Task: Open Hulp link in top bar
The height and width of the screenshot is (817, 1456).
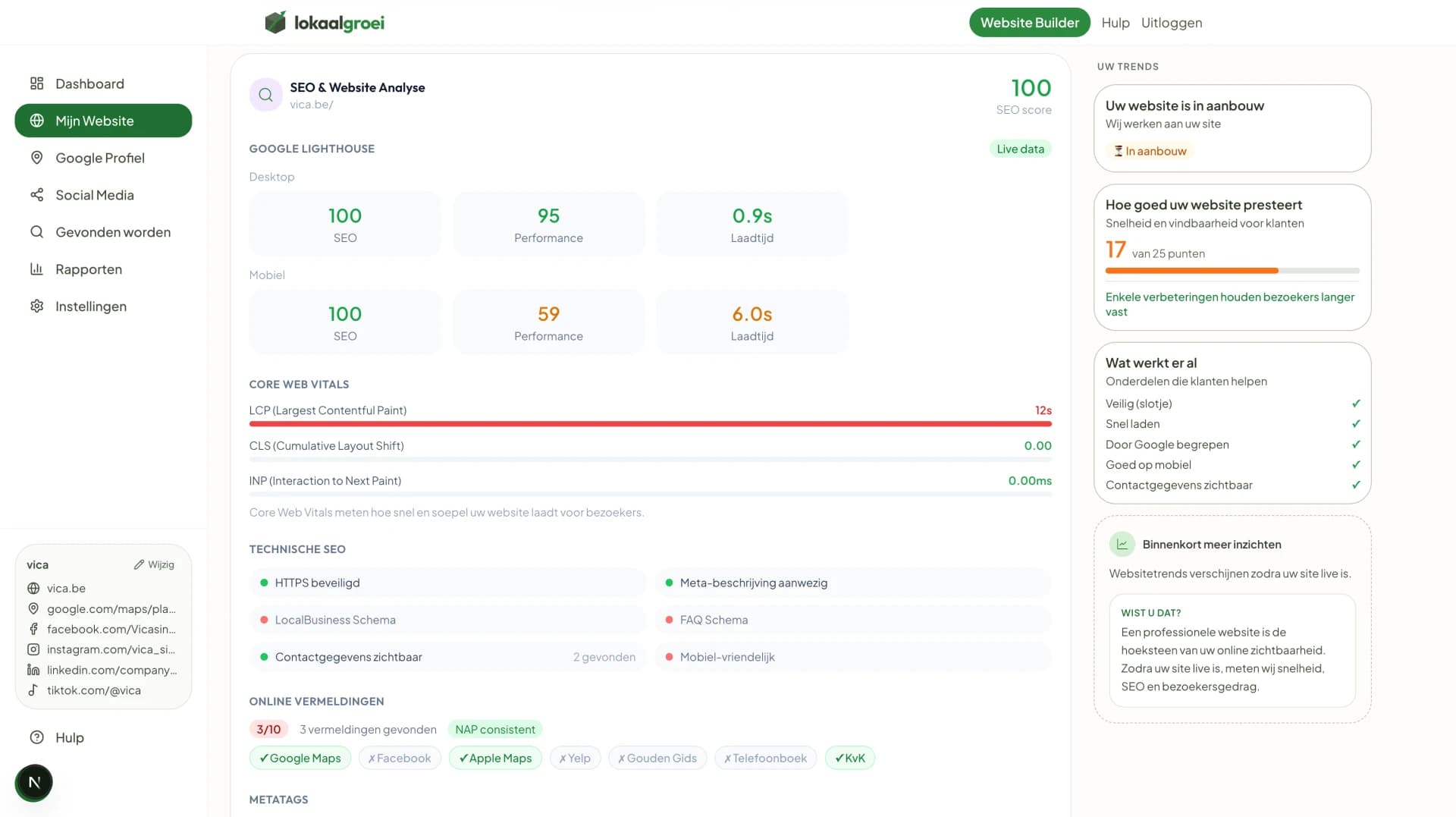Action: (x=1115, y=23)
